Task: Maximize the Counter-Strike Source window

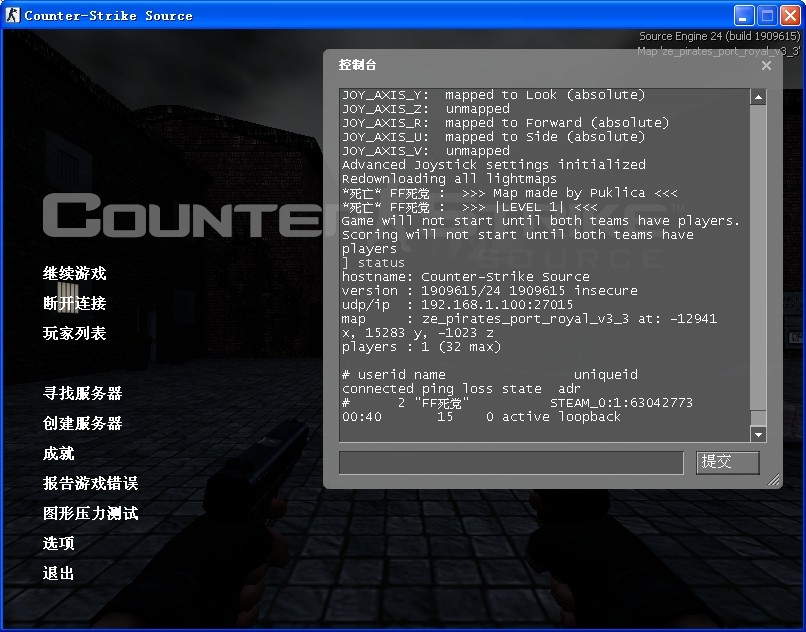Action: (767, 15)
